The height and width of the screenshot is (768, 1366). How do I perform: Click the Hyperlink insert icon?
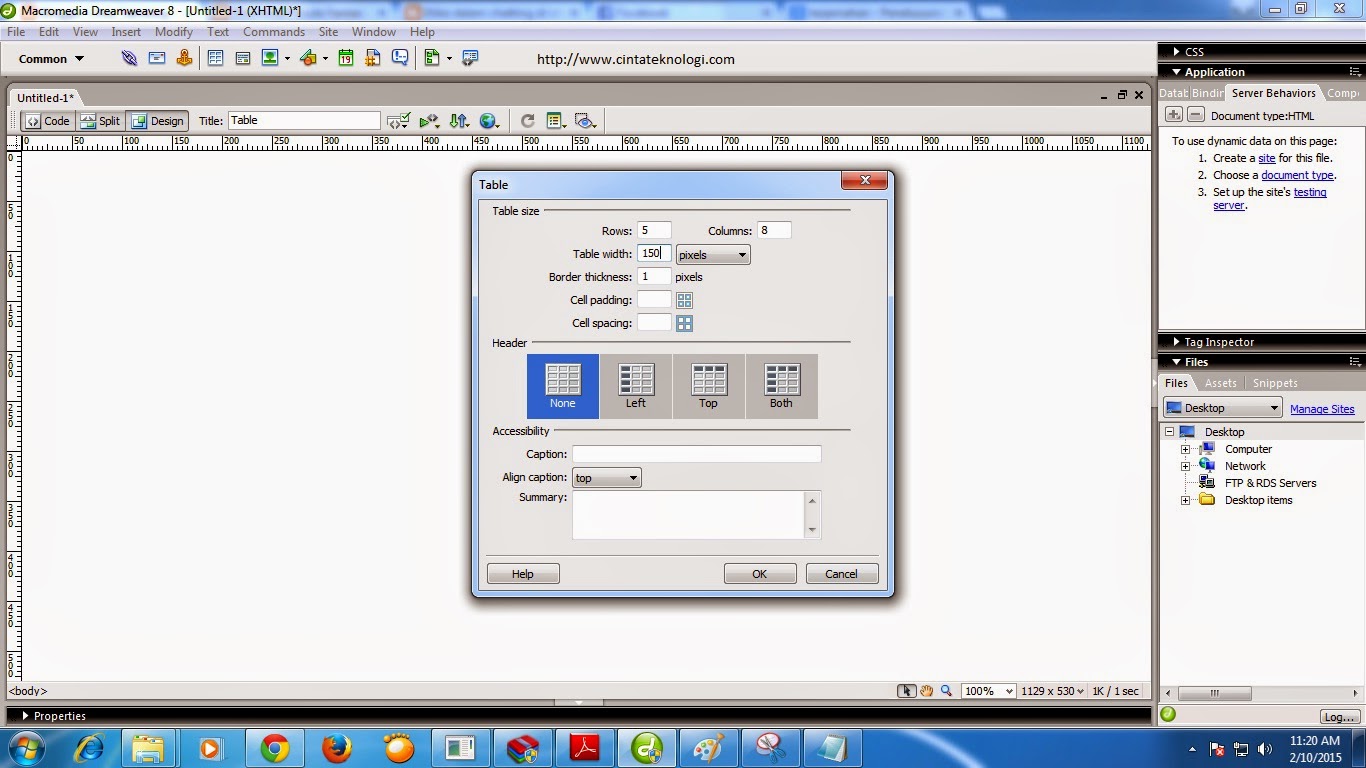pos(129,58)
